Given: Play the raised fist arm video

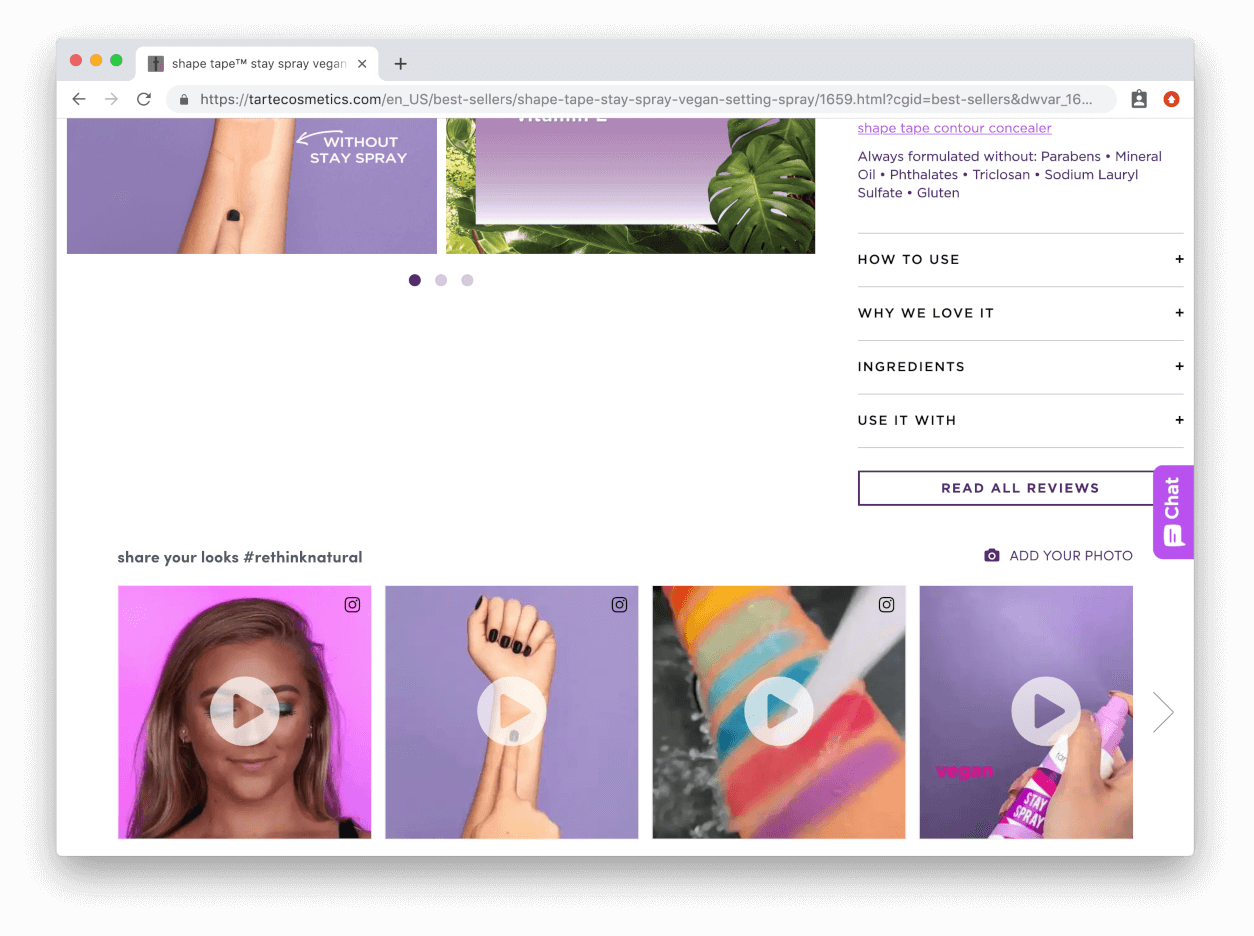Looking at the screenshot, I should click(x=511, y=712).
